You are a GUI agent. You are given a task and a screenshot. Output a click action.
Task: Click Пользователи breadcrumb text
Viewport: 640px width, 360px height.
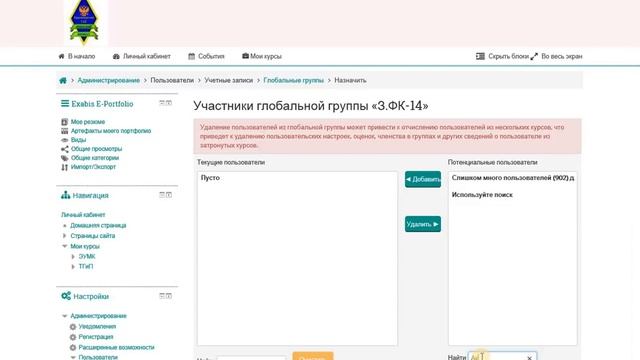(172, 80)
